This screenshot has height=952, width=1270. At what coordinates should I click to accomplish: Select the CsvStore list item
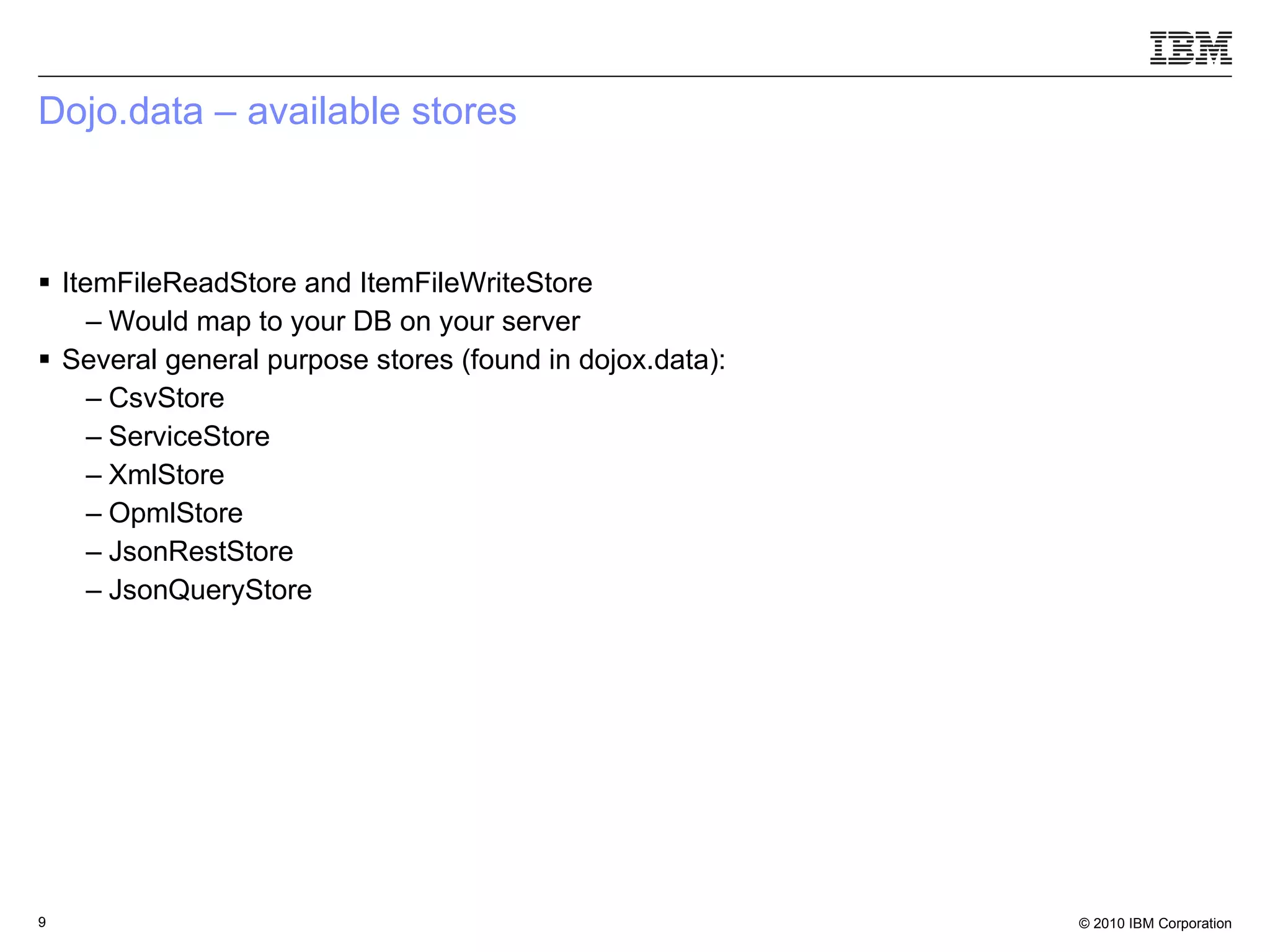click(x=166, y=398)
